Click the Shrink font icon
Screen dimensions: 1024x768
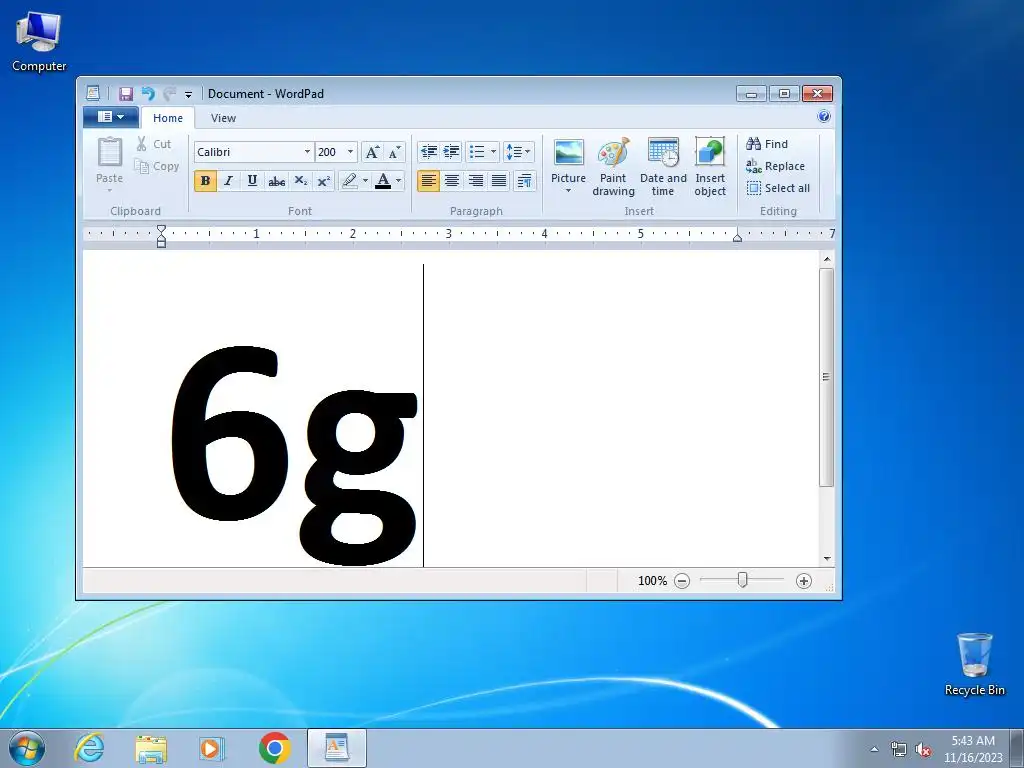[x=394, y=152]
